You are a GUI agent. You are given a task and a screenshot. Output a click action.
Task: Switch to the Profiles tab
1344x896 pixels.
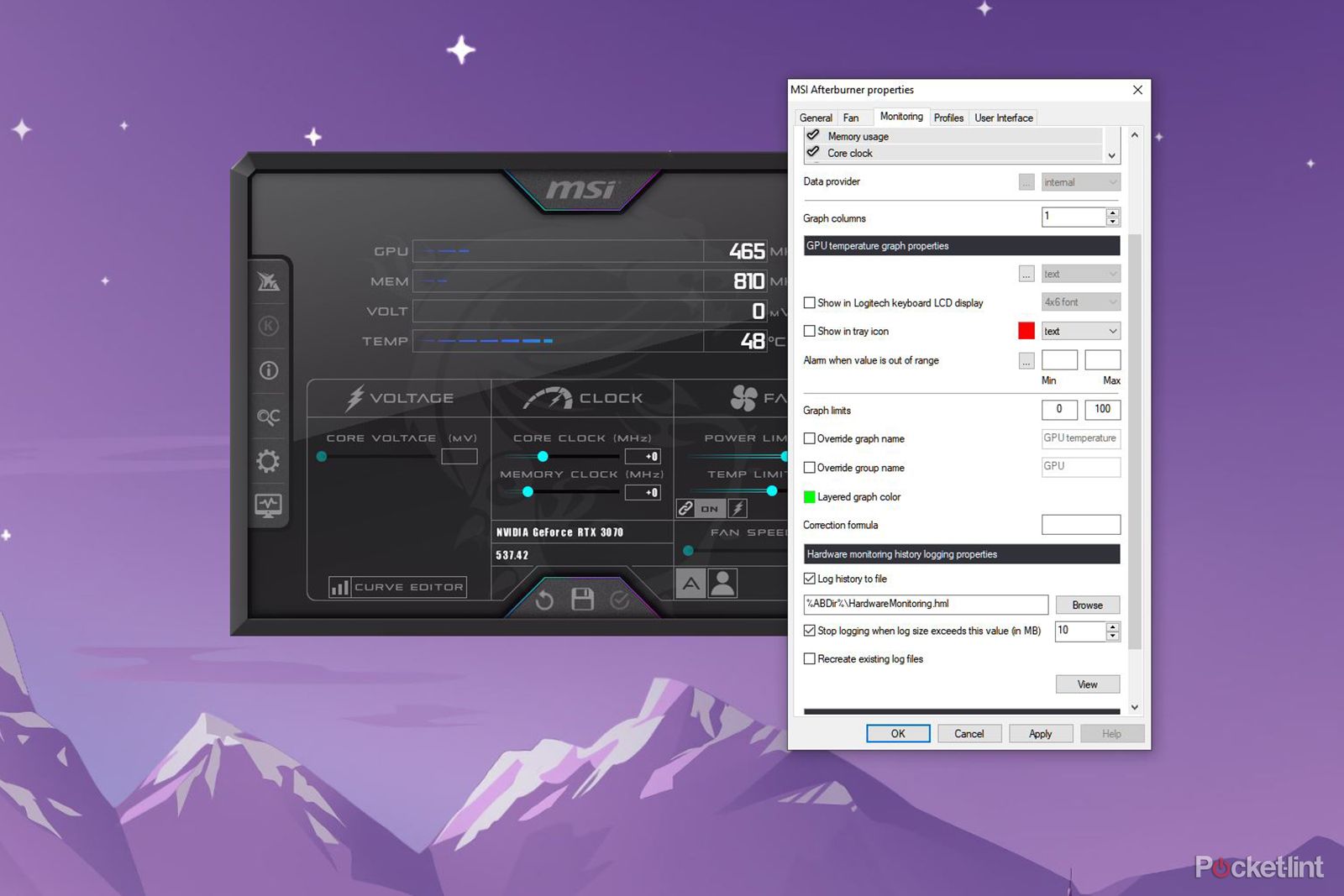pos(948,118)
